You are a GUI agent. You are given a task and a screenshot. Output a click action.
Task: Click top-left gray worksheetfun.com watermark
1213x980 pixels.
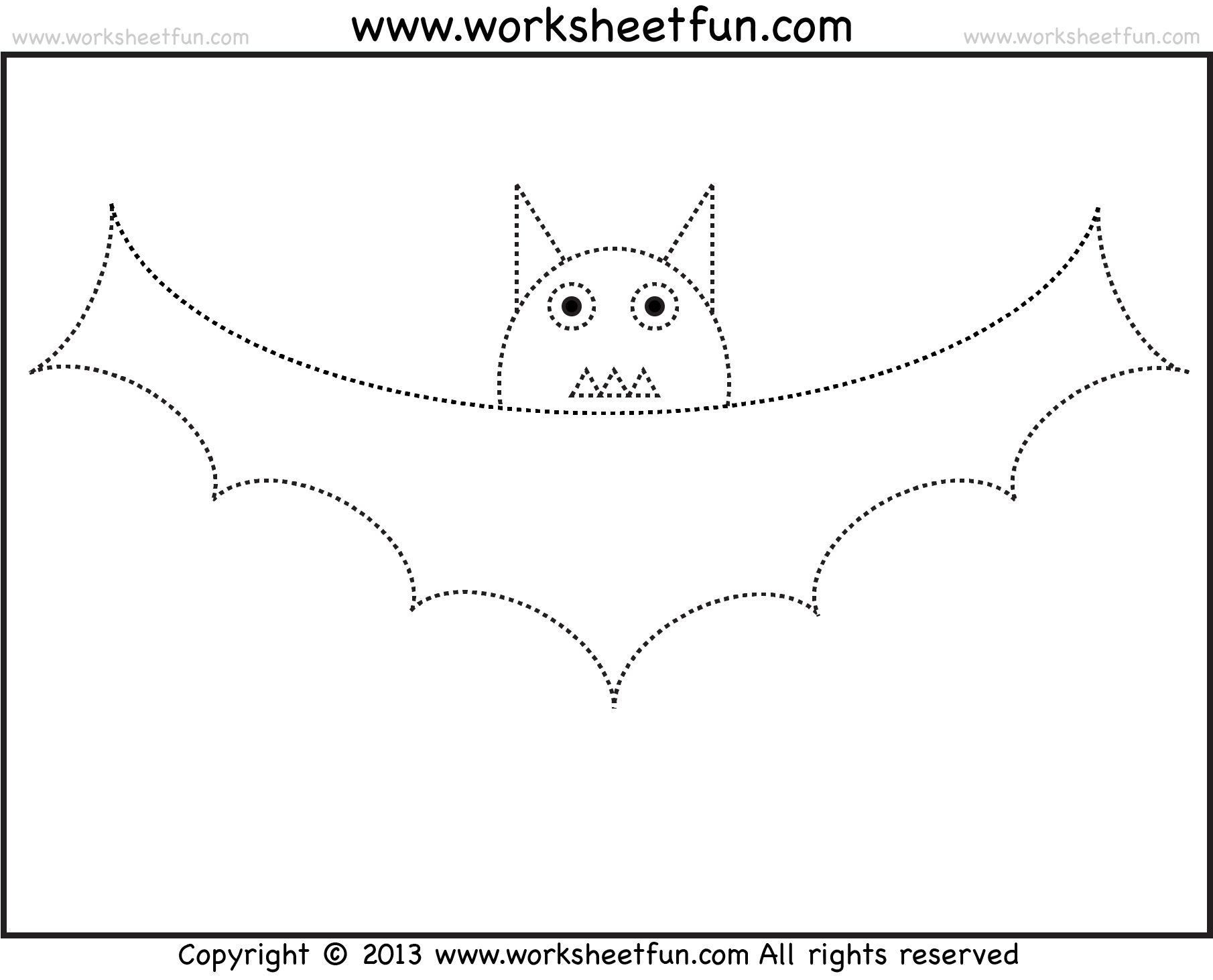(x=131, y=38)
